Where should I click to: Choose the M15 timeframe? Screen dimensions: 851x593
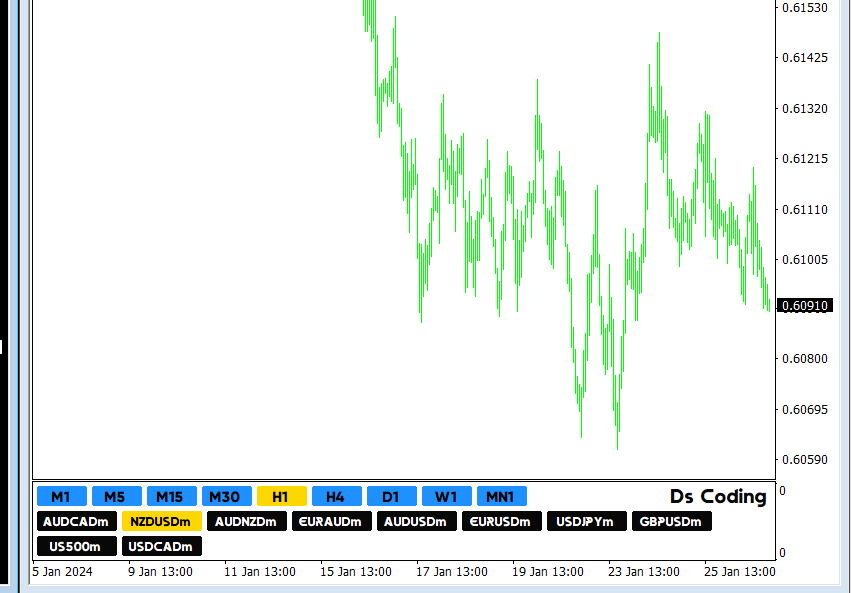(x=172, y=496)
